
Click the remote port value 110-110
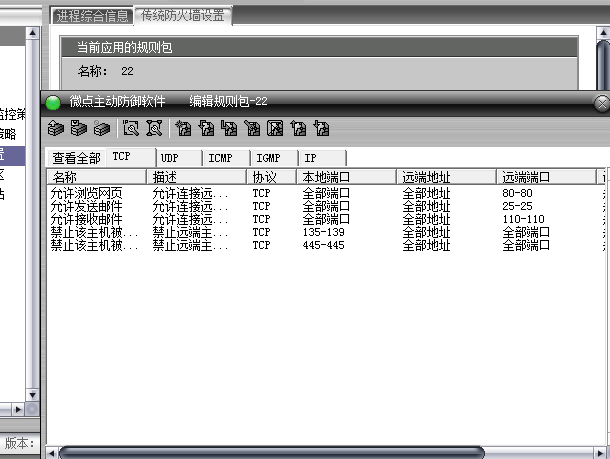523,219
